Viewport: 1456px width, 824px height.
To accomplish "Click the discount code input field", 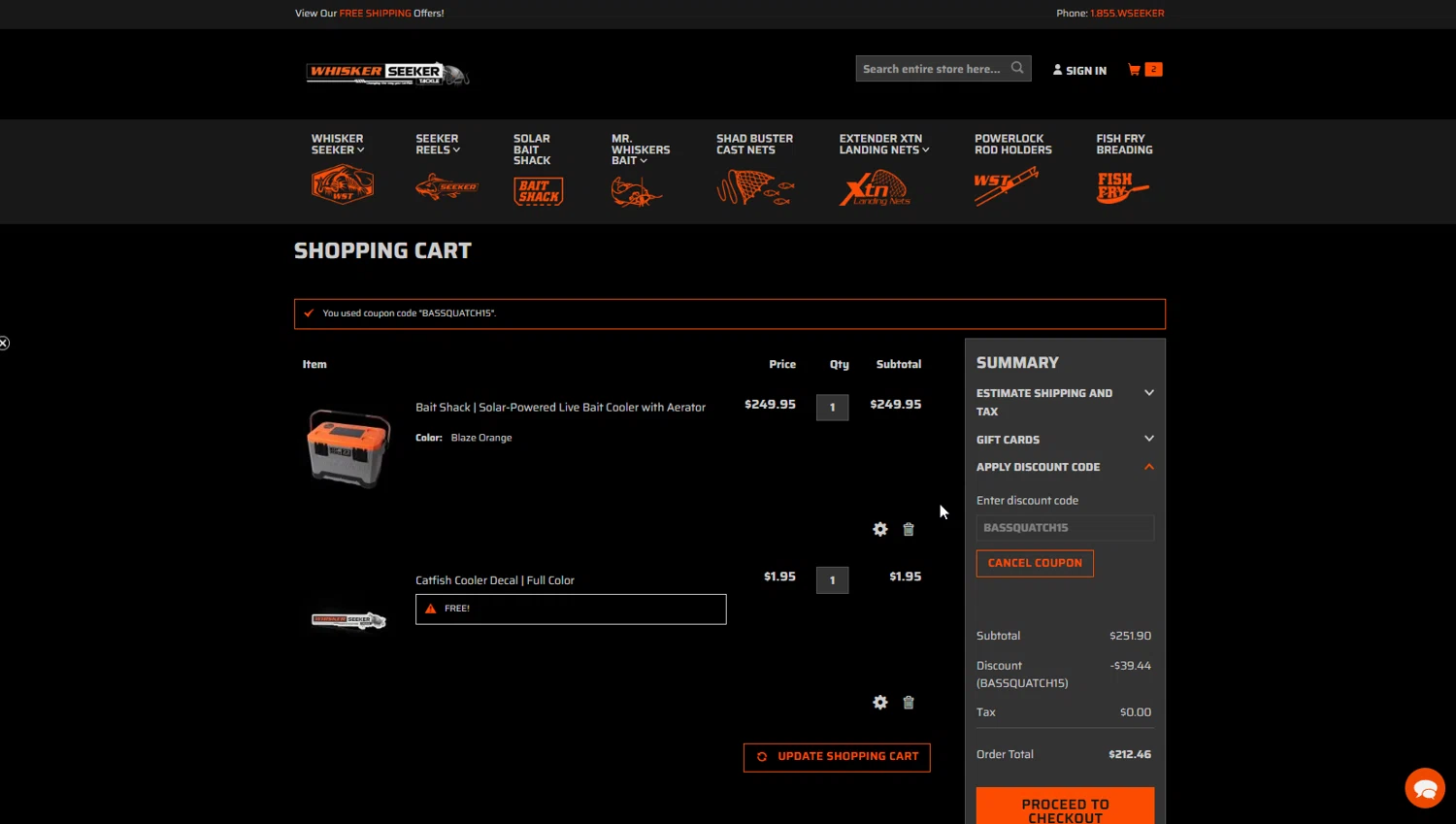I will [x=1065, y=528].
